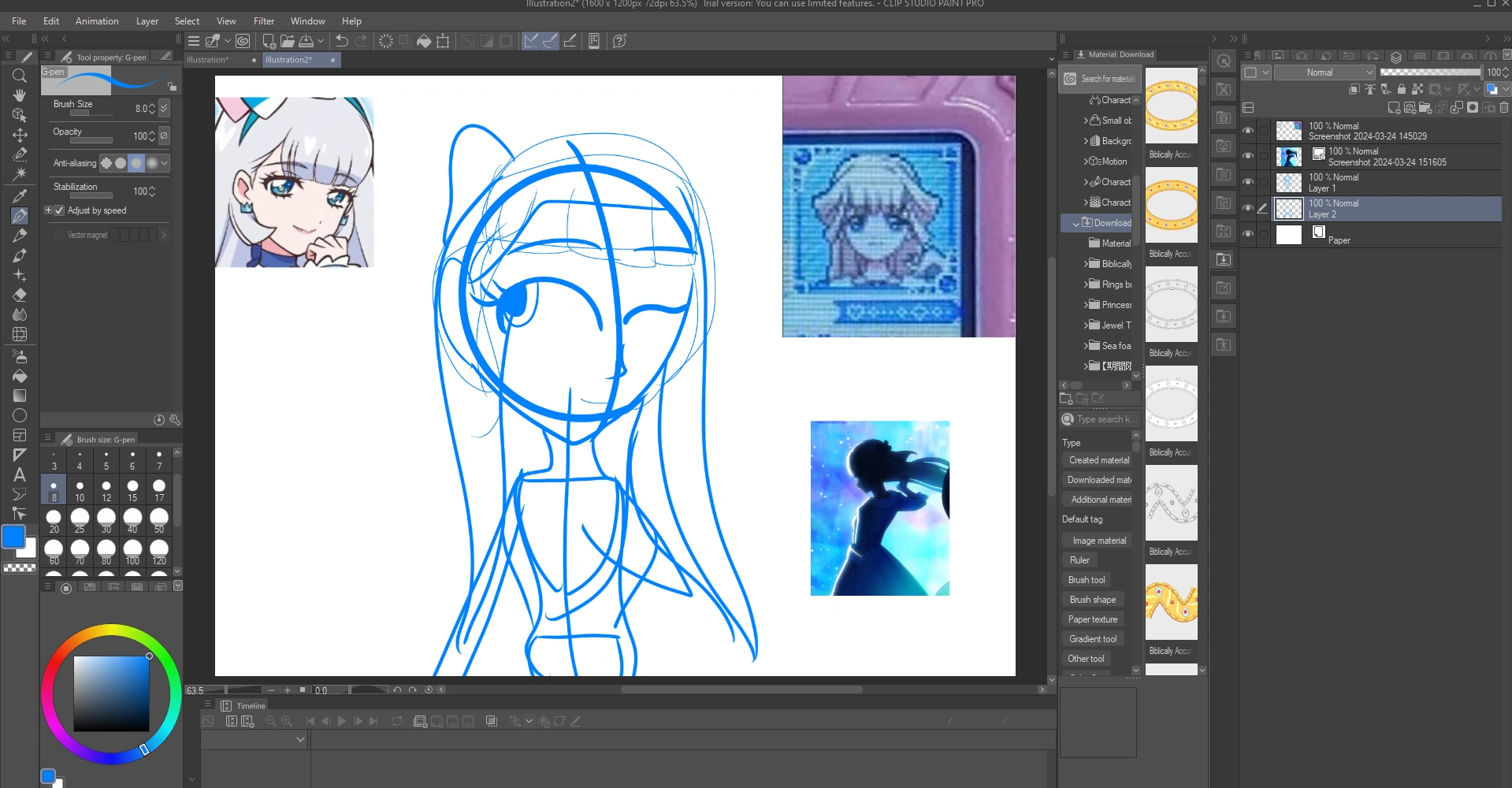Select the Gradient tool
Screen dimensions: 1512x788
point(20,396)
